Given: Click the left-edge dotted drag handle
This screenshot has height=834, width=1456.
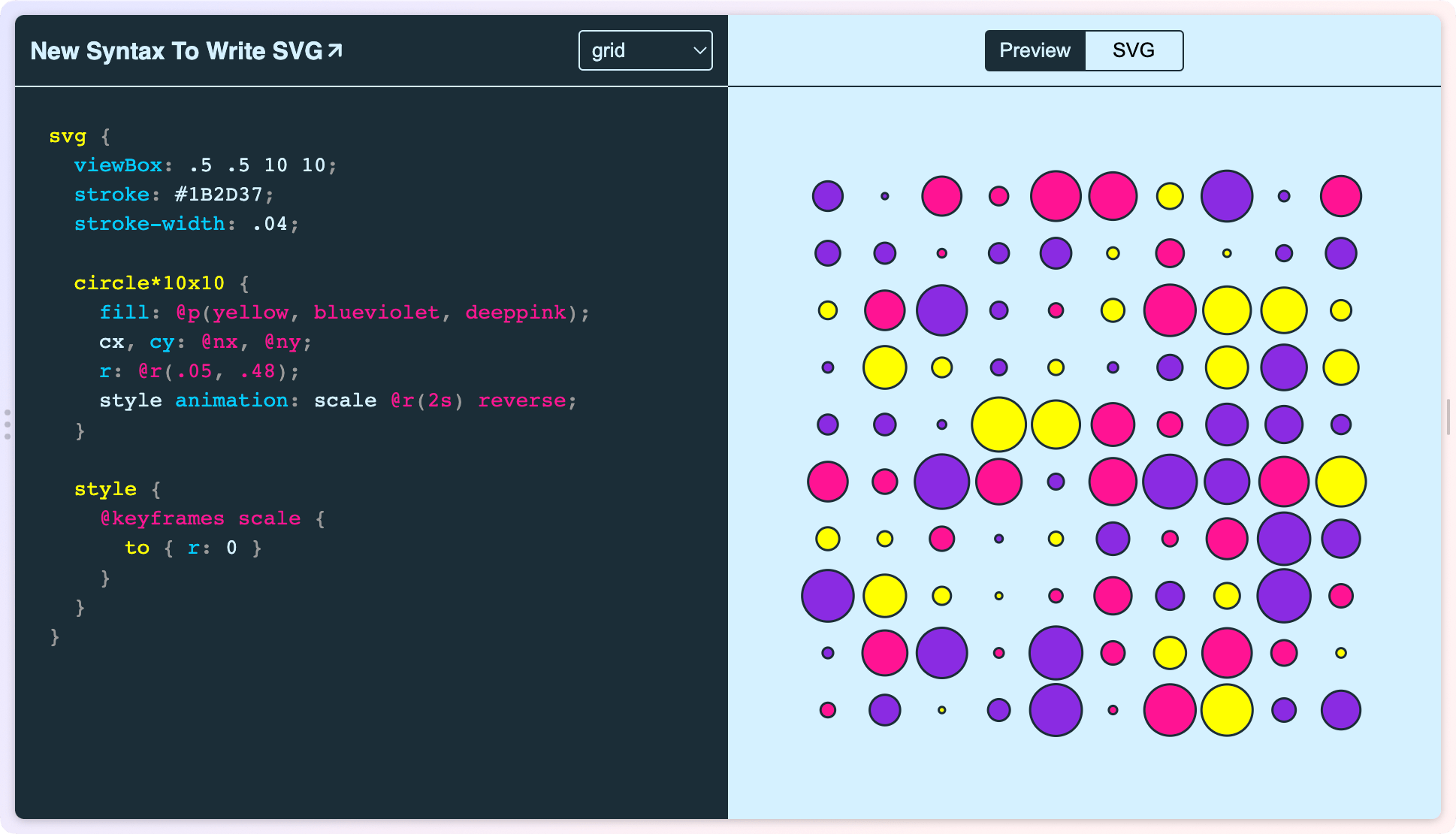Looking at the screenshot, I should click(8, 425).
